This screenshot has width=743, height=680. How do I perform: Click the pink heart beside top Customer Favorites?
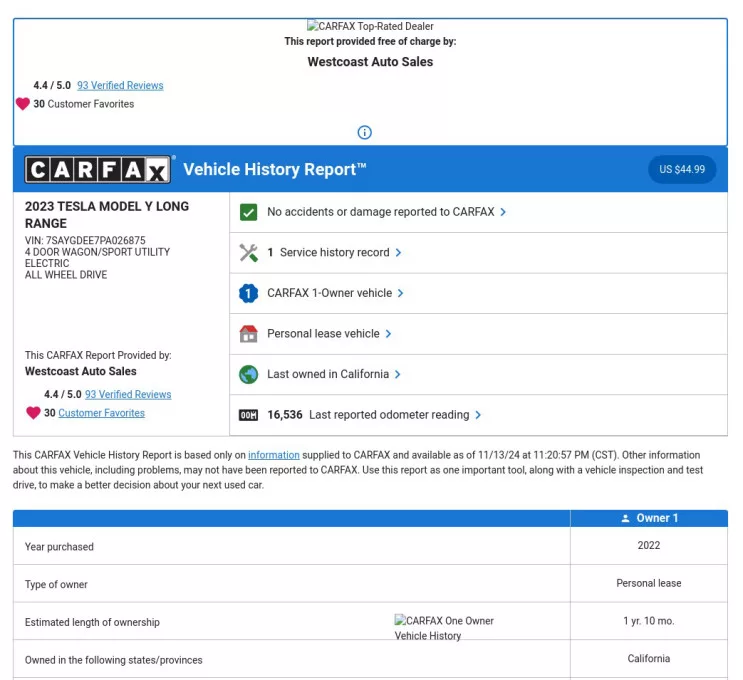(x=22, y=104)
